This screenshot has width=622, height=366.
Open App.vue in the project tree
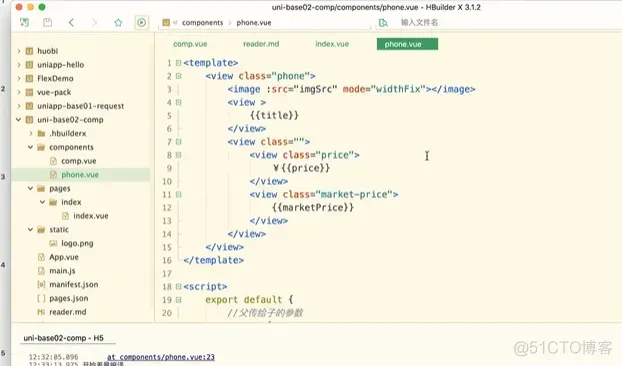click(64, 257)
